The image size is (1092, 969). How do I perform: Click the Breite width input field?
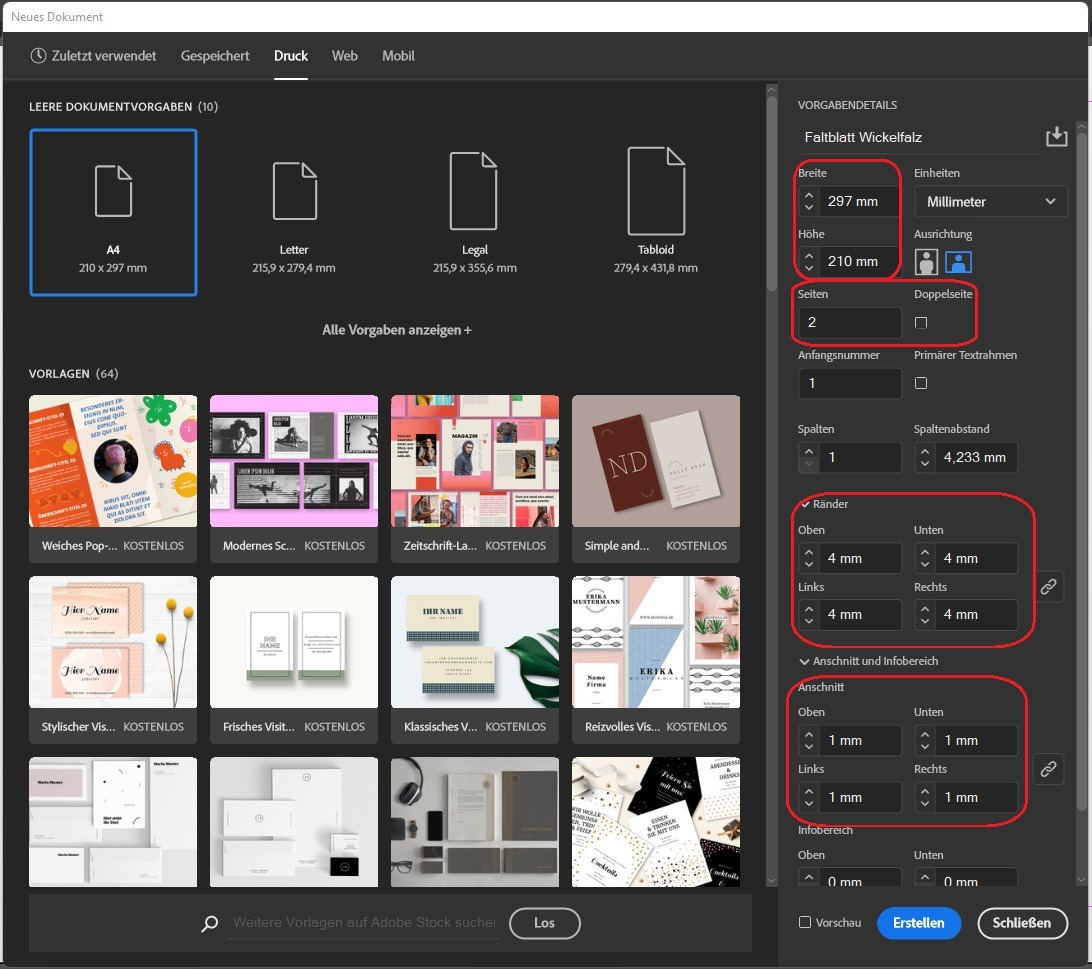861,201
